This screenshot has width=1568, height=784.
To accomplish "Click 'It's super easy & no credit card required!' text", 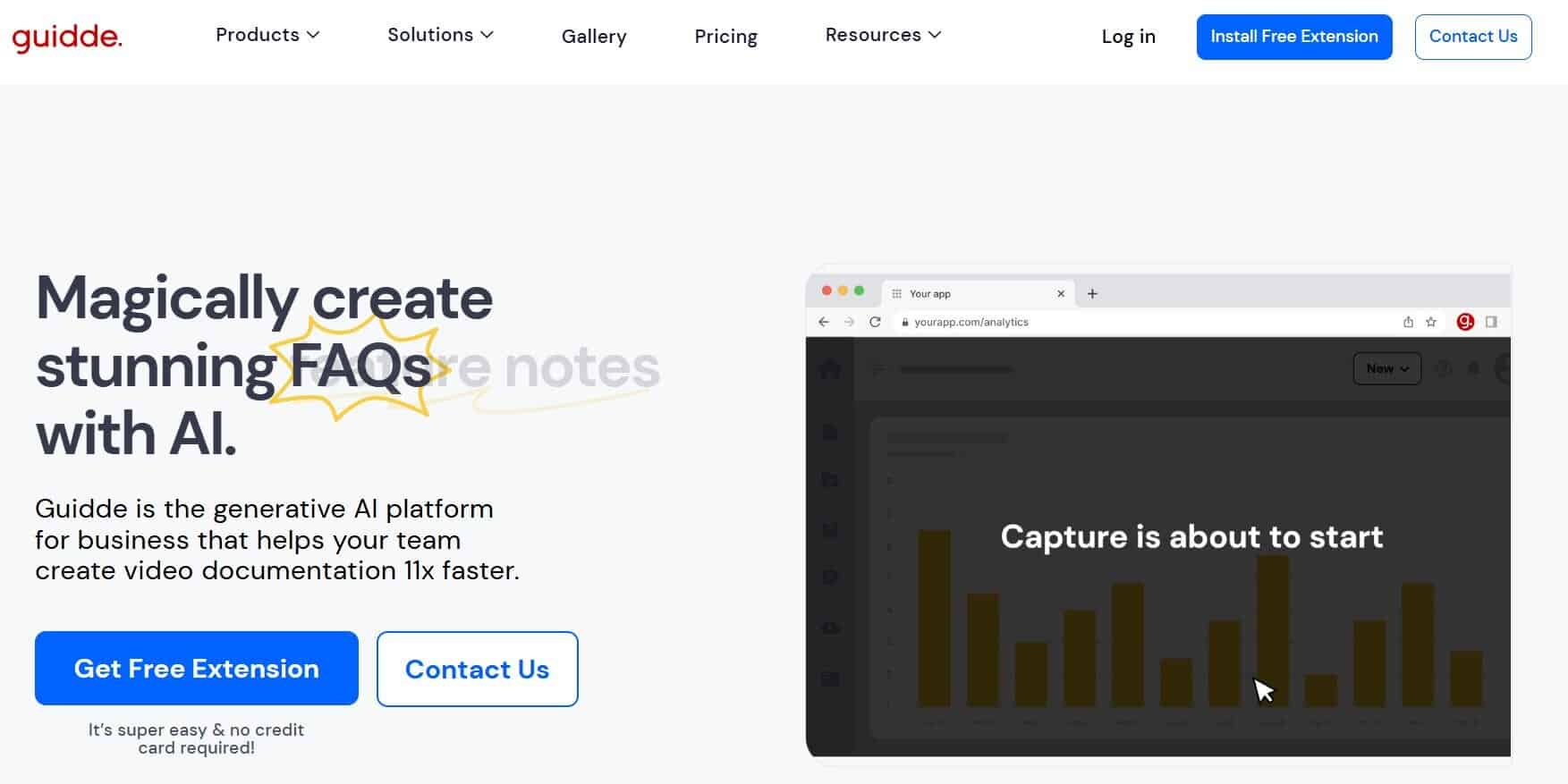I will coord(197,738).
